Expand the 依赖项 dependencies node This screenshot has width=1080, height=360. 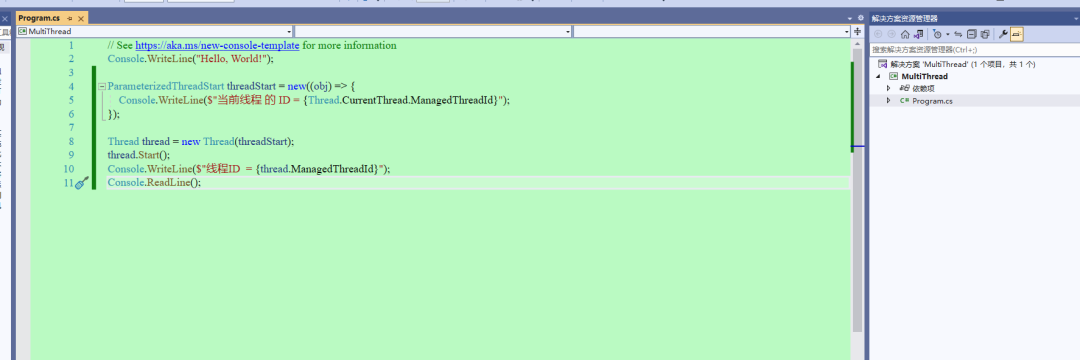[x=889, y=88]
